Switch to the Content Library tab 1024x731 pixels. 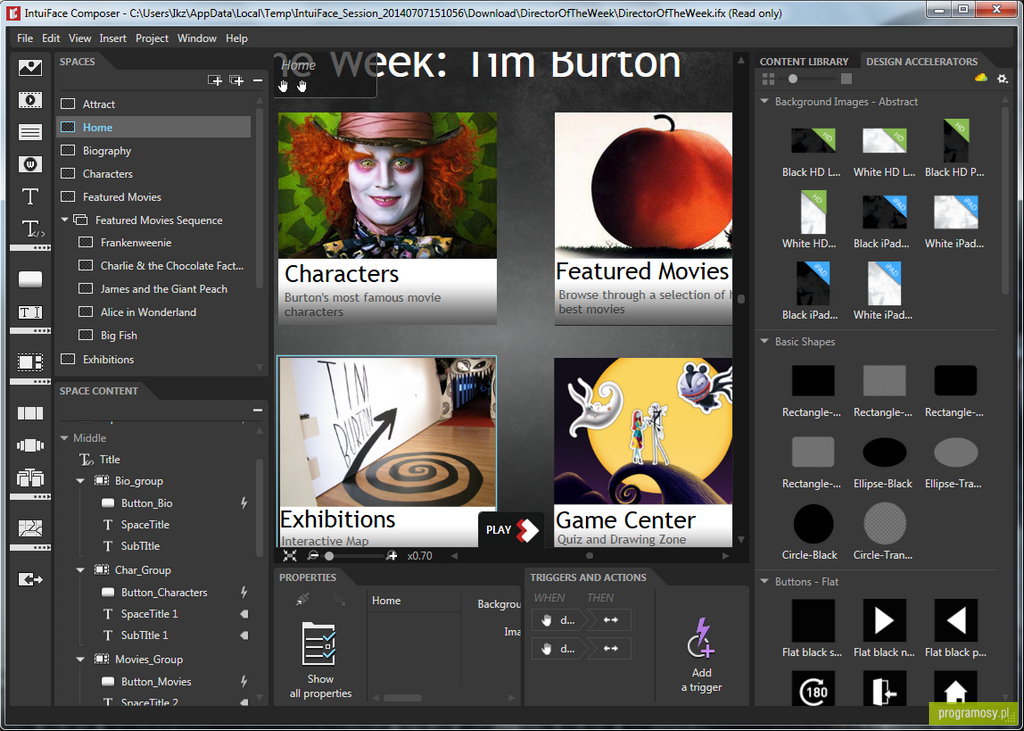[x=804, y=61]
